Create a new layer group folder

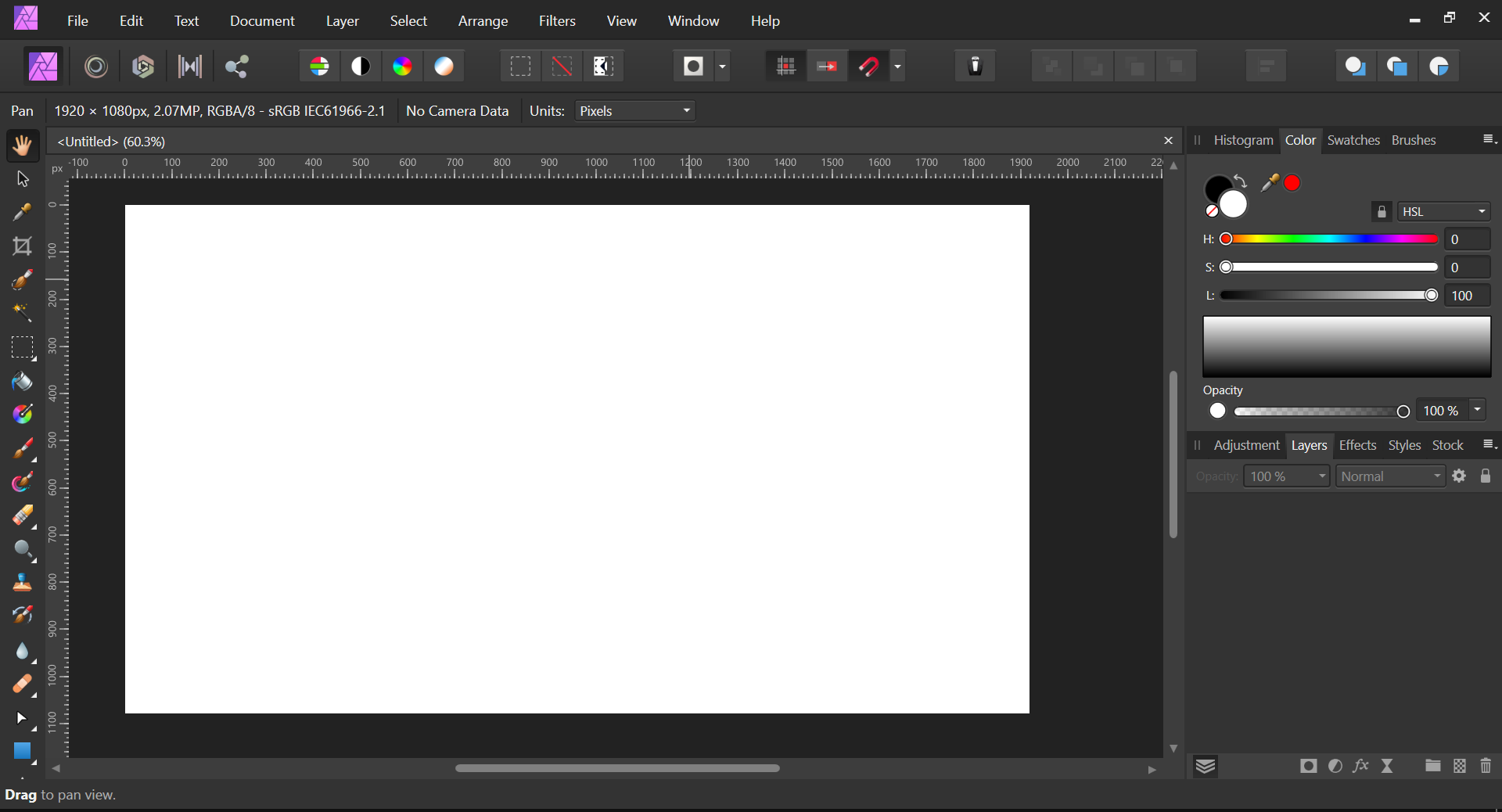pos(1433,767)
